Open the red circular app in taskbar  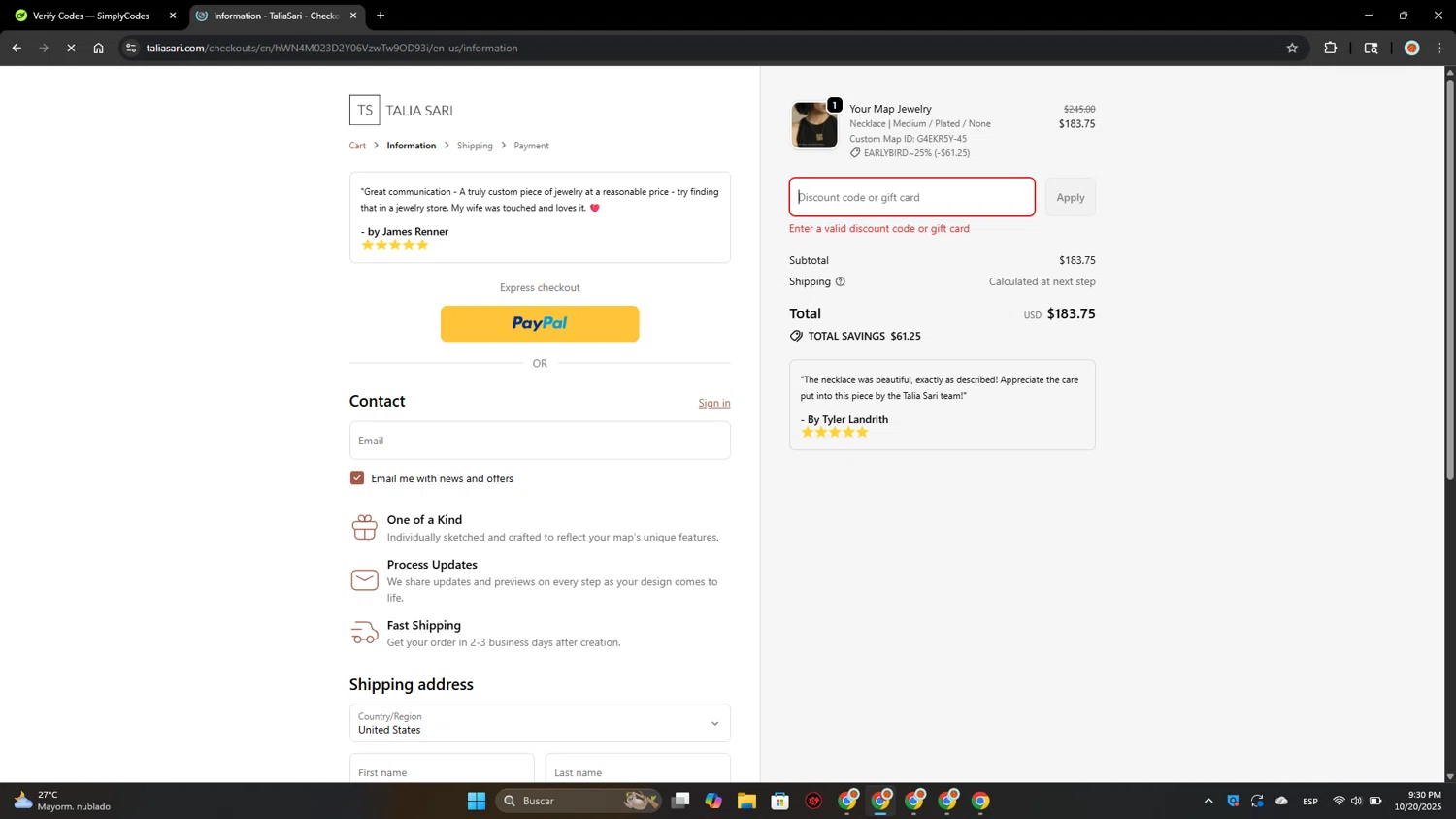(813, 801)
